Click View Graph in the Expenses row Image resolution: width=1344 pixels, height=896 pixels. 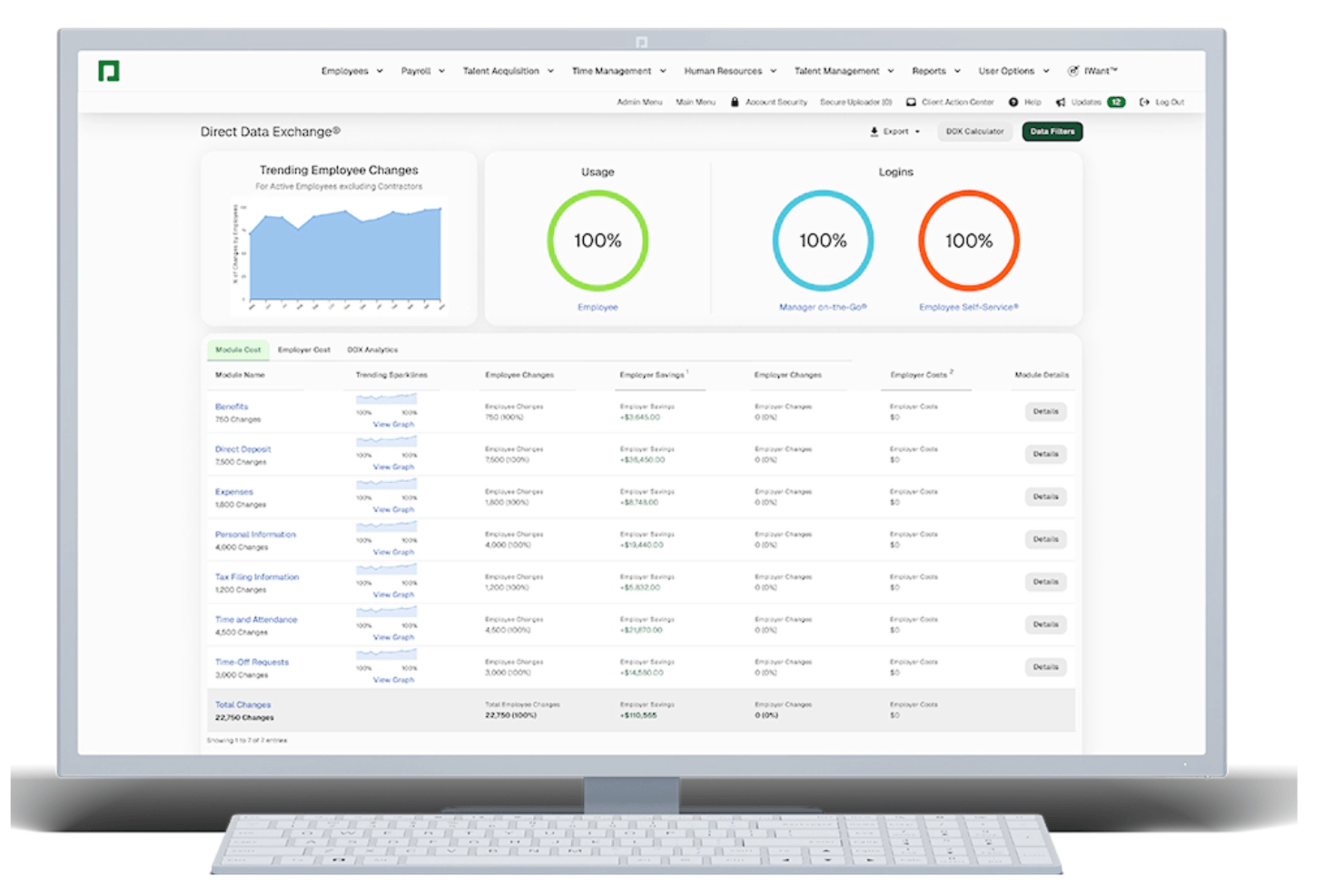393,509
